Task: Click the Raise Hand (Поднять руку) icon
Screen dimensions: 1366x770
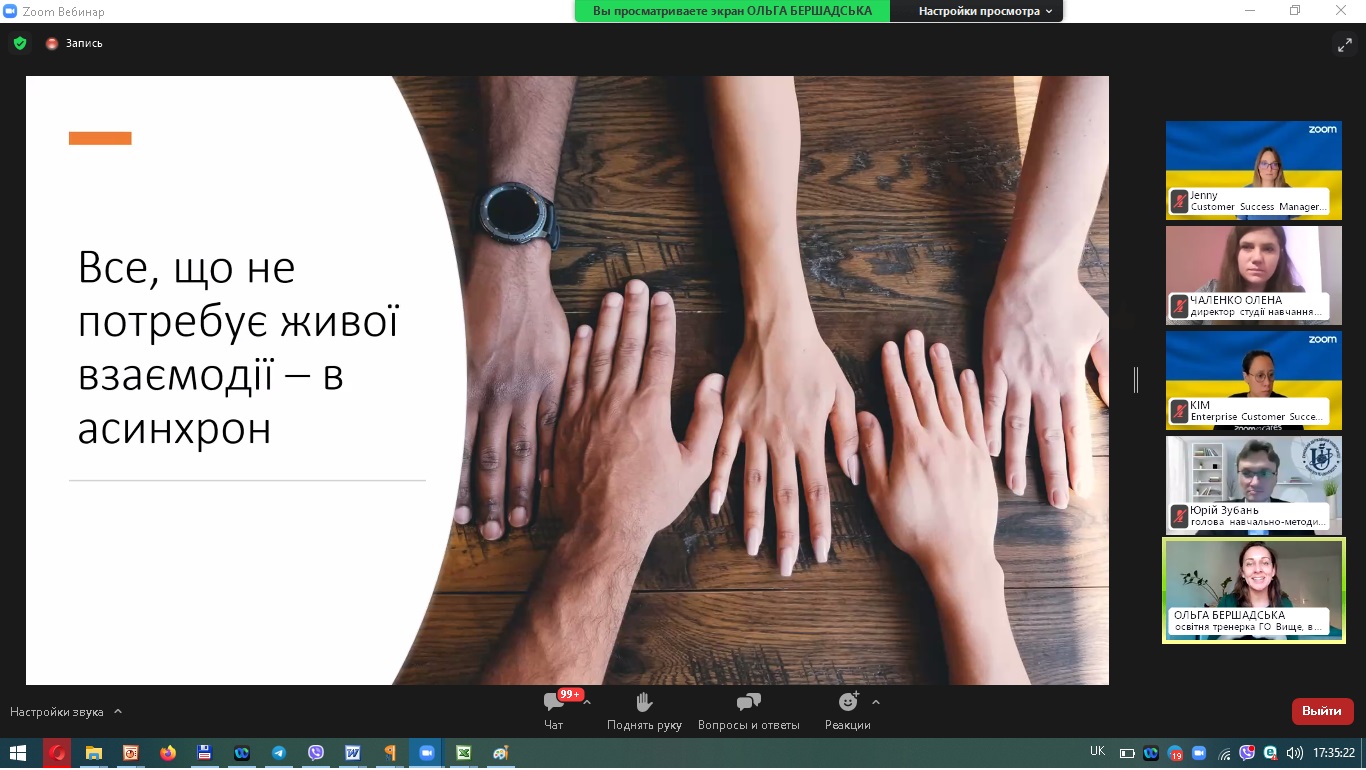Action: [x=644, y=703]
